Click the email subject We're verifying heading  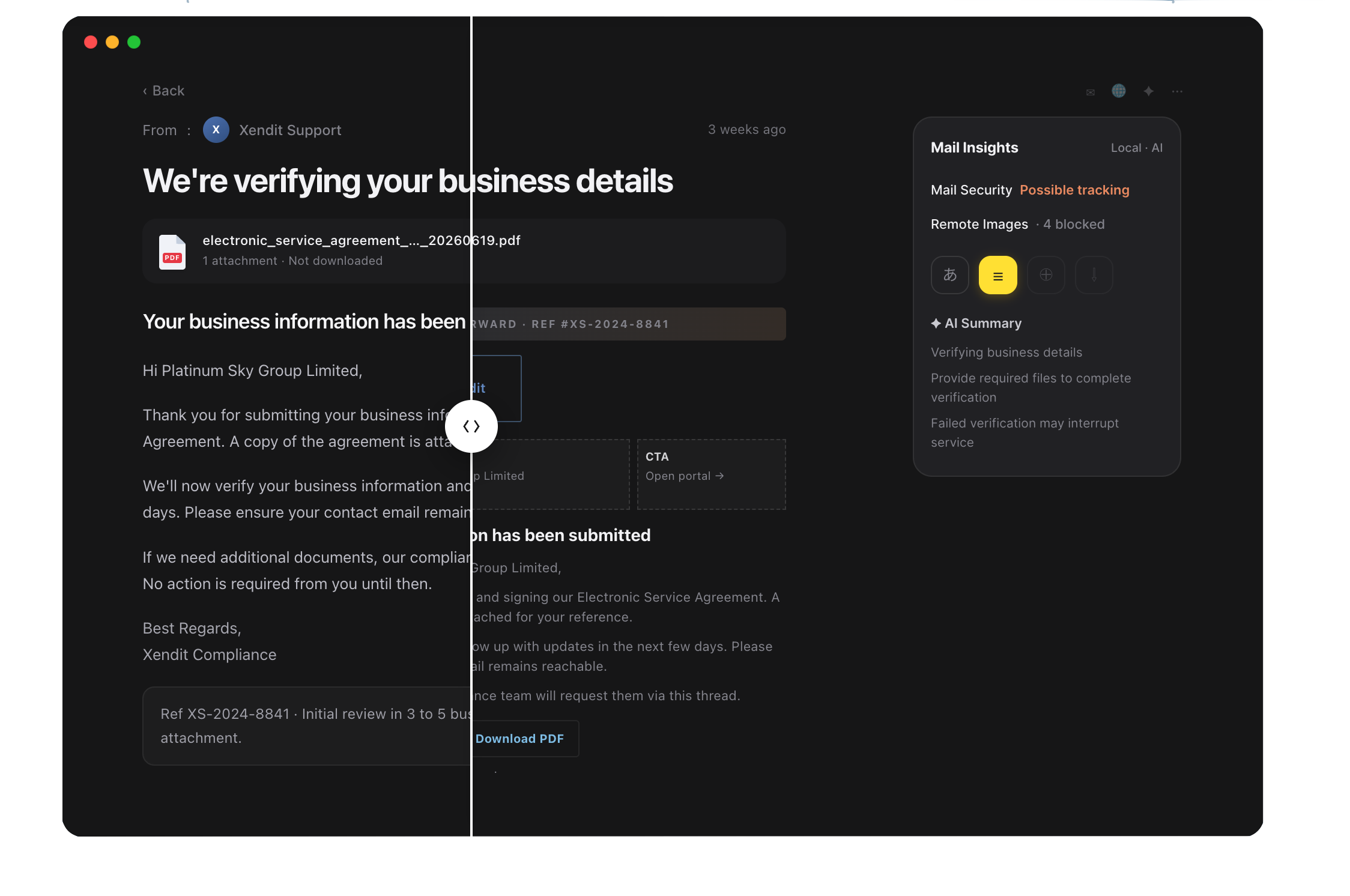pos(408,181)
